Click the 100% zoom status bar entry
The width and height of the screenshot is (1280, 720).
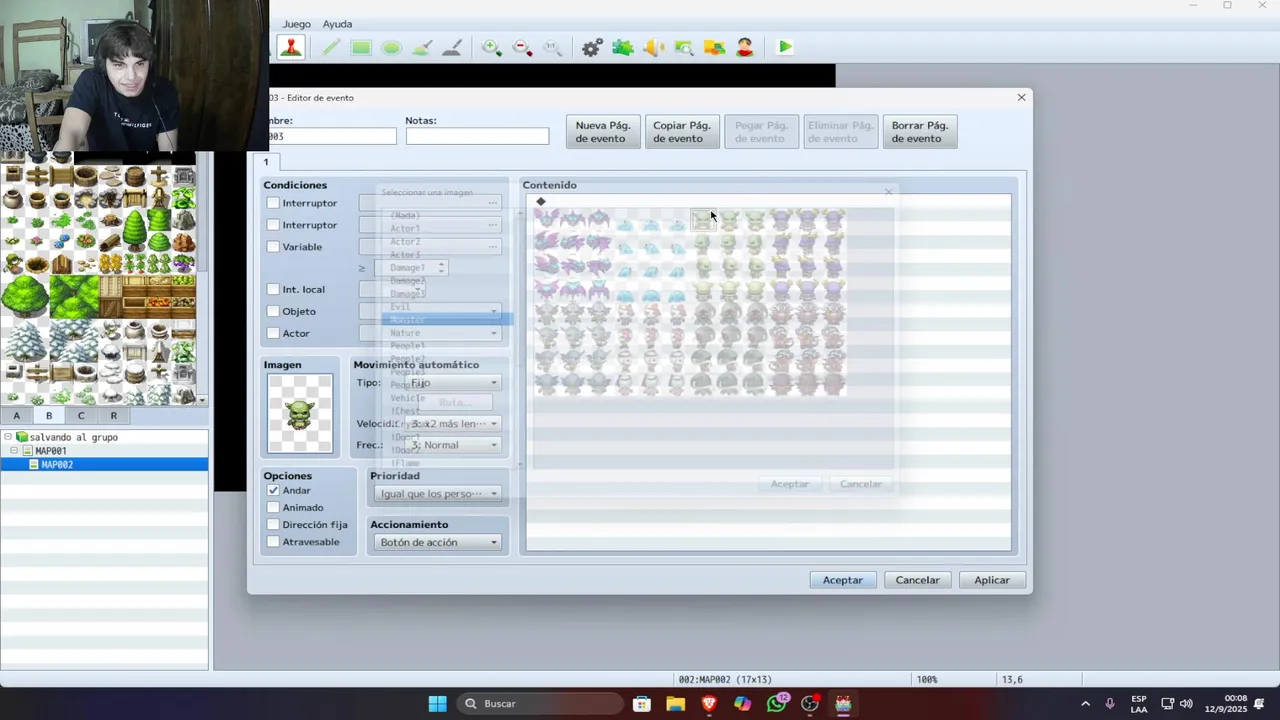click(927, 679)
